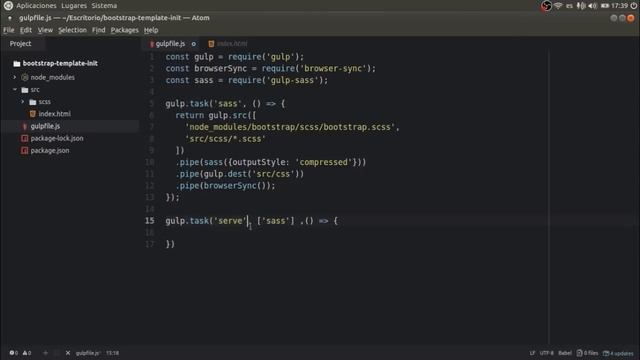Open the Selection menu

72,30
